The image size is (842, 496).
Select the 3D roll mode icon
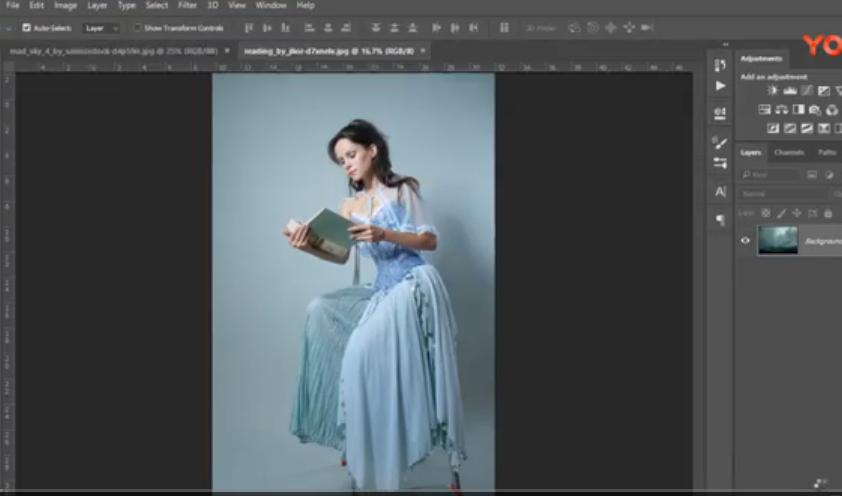pos(593,28)
